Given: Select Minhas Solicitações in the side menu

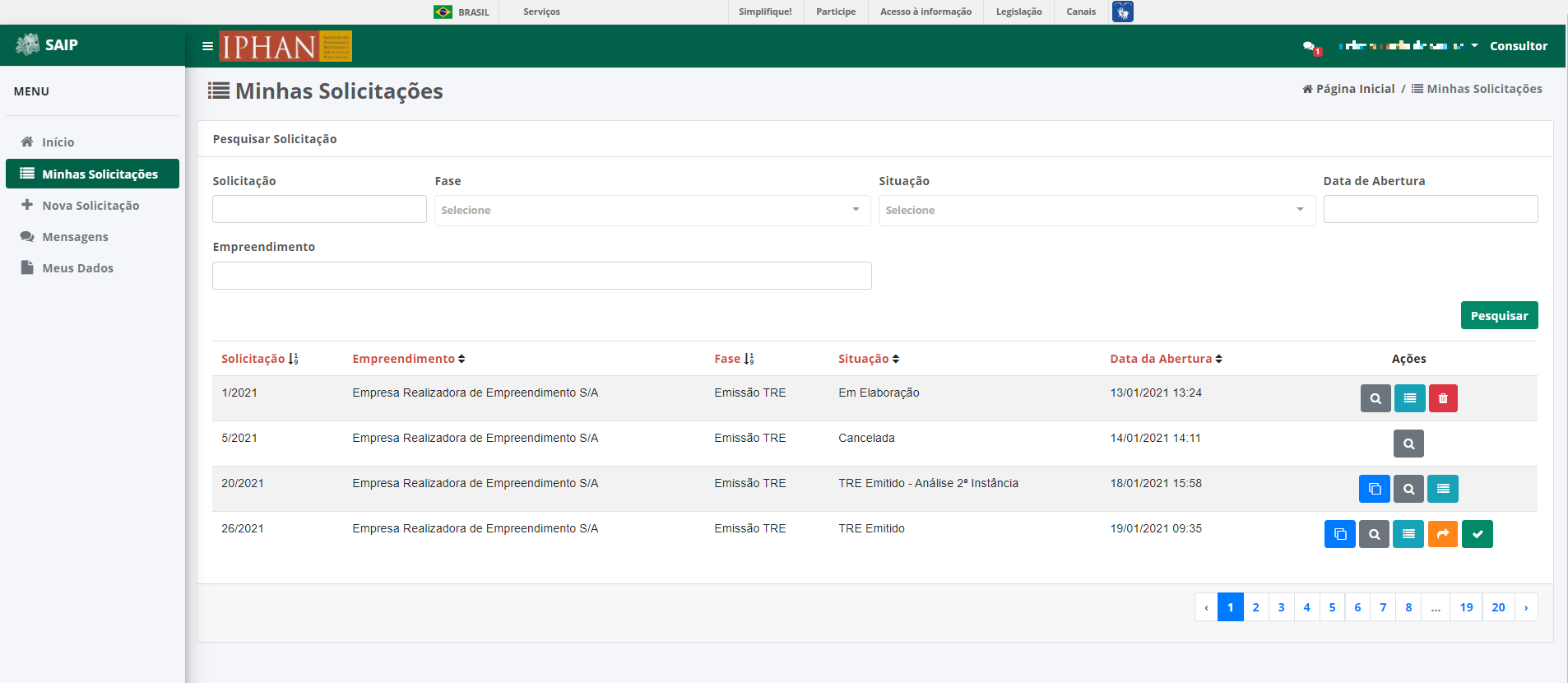Looking at the screenshot, I should pyautogui.click(x=92, y=174).
